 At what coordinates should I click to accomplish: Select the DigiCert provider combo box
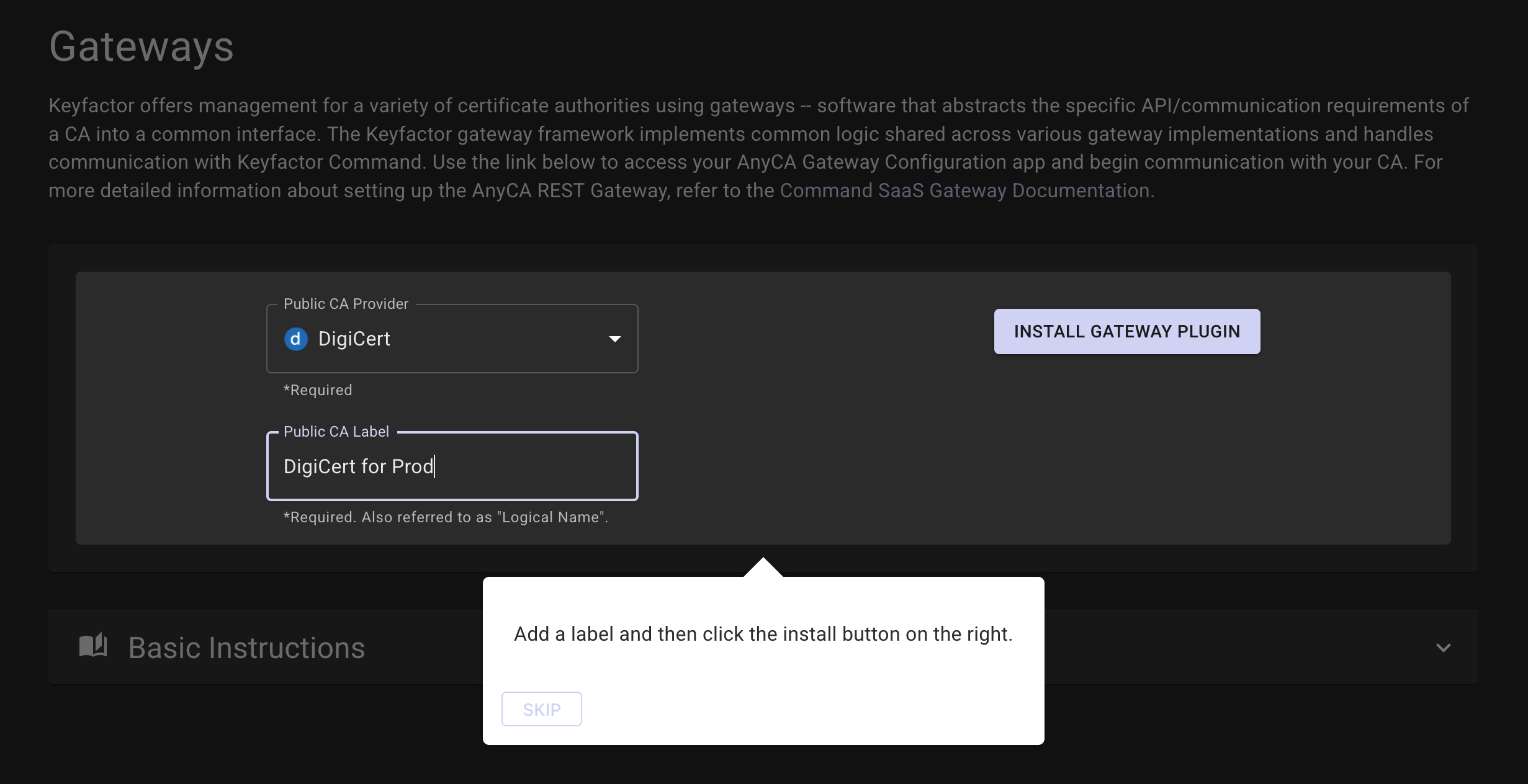tap(451, 339)
